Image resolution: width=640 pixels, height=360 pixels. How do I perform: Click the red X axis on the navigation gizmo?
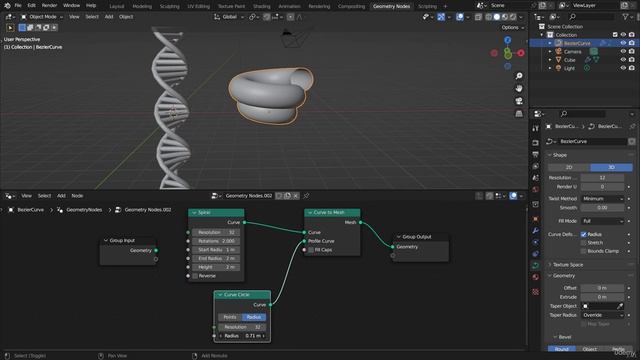(521, 53)
